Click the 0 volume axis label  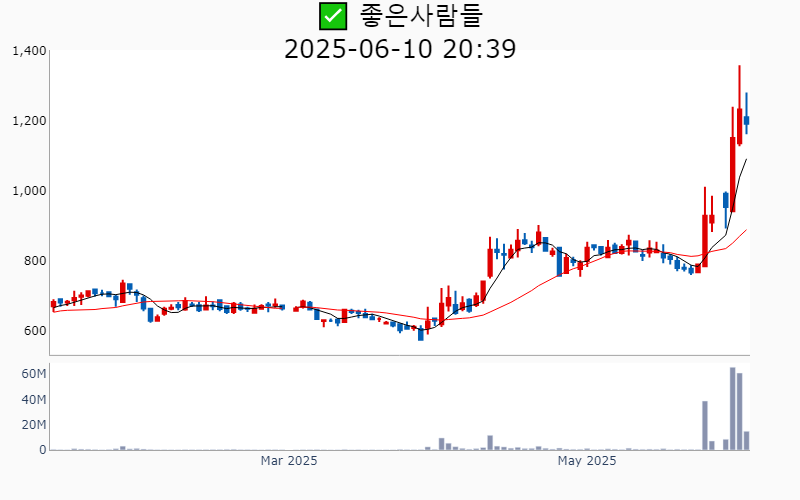43,450
